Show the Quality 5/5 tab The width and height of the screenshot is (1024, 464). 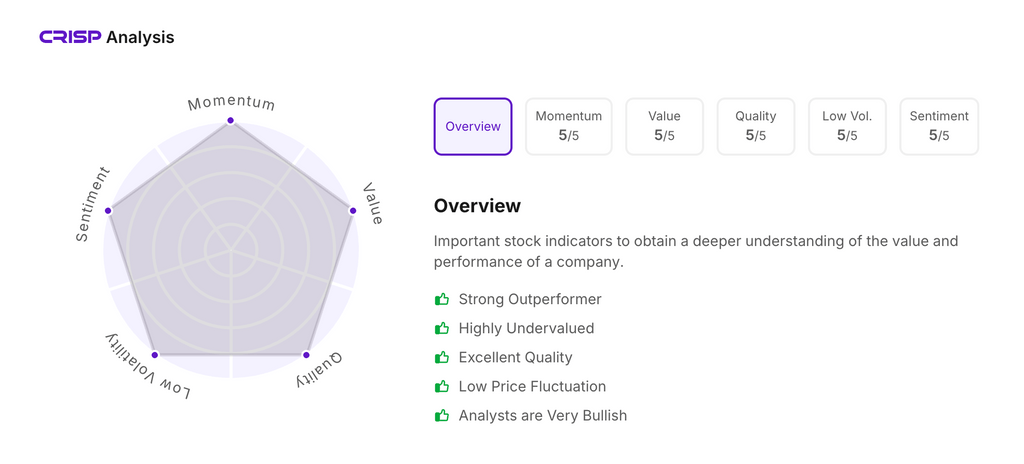pos(756,126)
